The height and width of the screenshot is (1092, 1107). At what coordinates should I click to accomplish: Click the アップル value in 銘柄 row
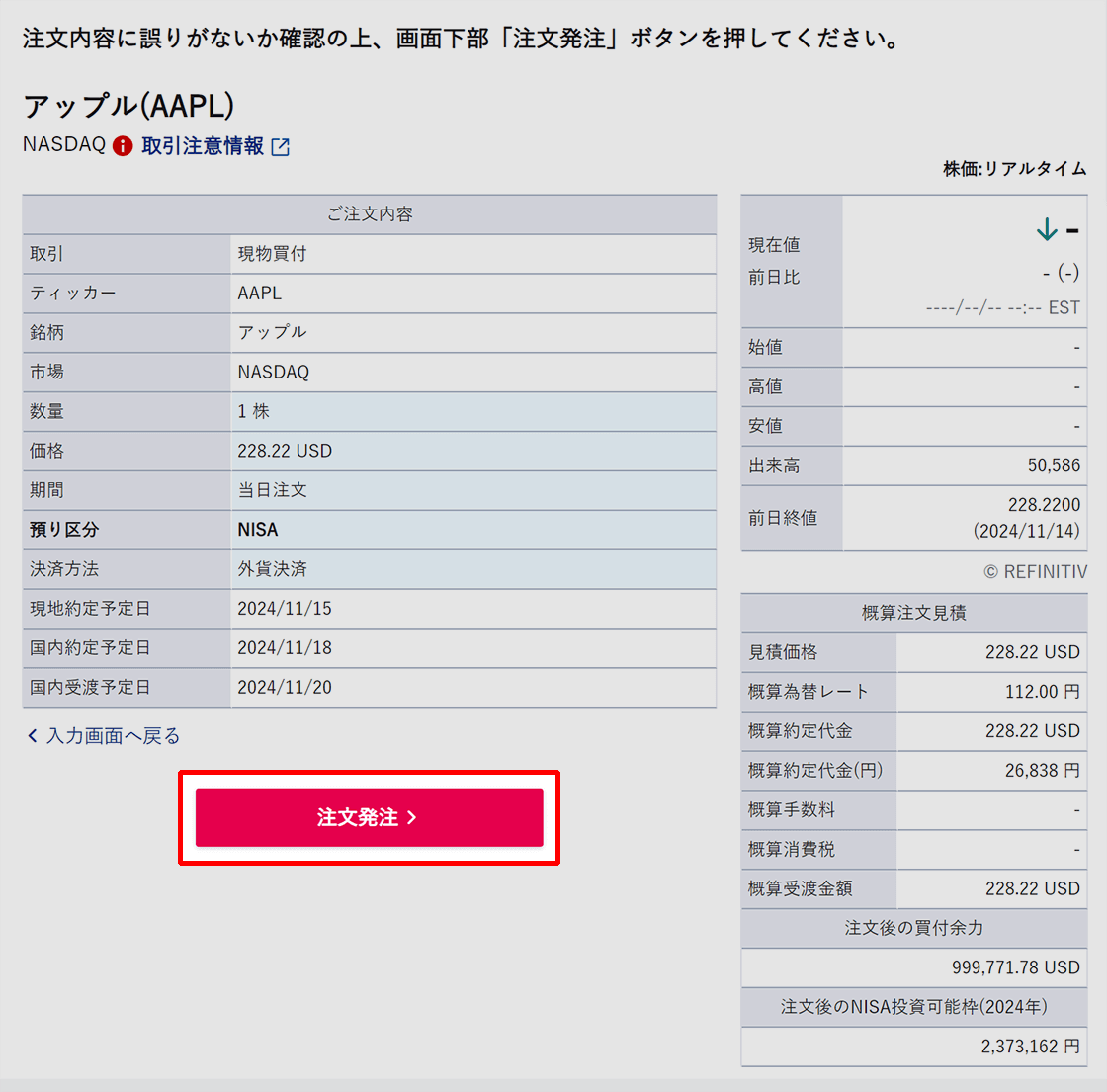tap(272, 332)
